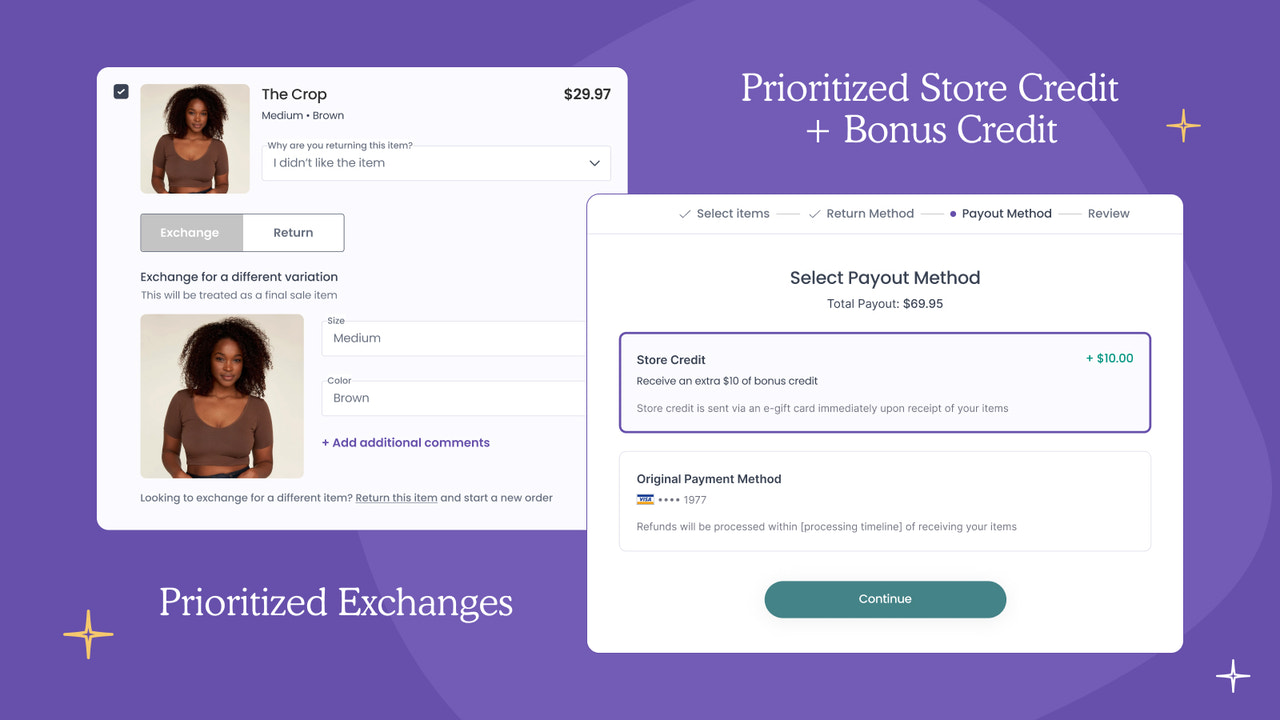
Task: Click the sparkle icon at bottom left
Action: pos(88,633)
